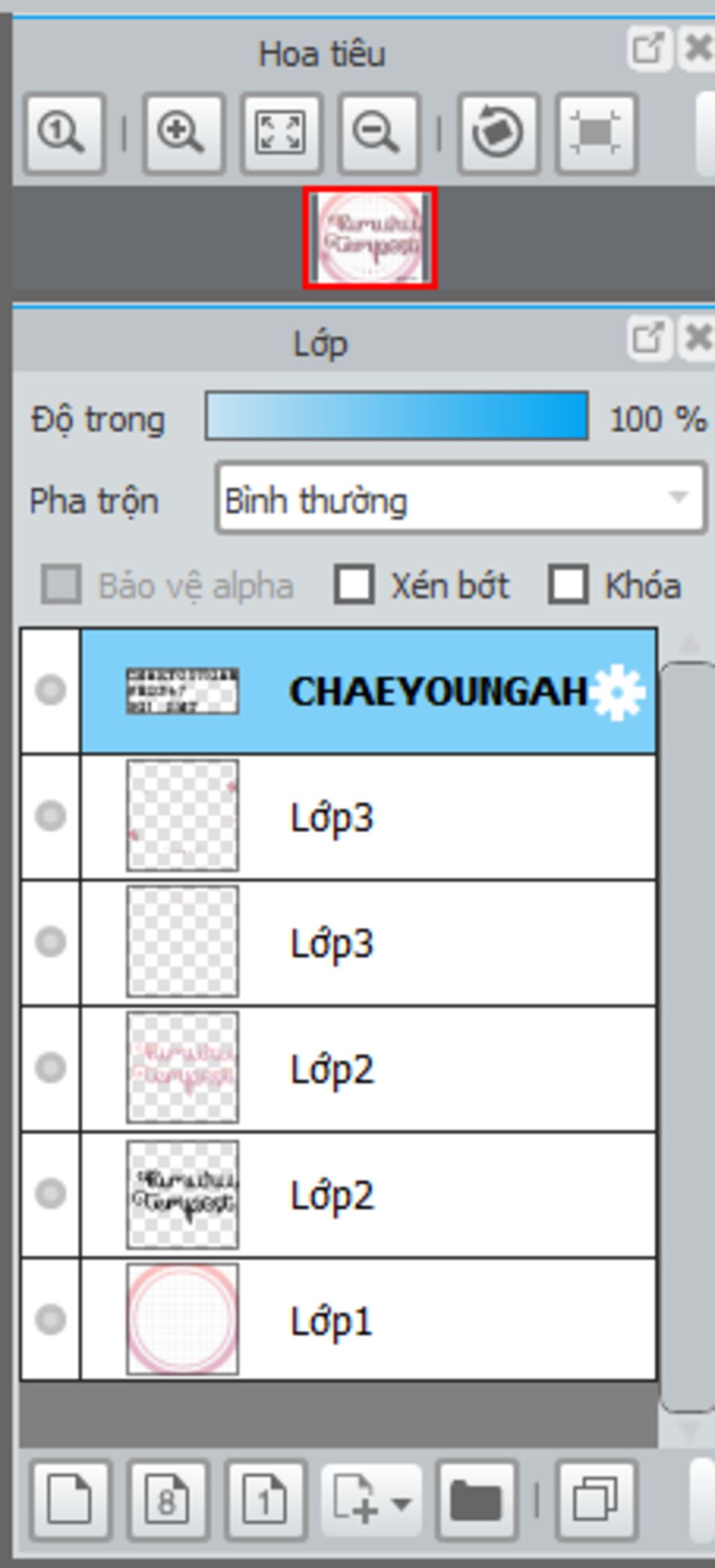The height and width of the screenshot is (1568, 715).
Task: Reset canvas rotation in navigator
Action: pyautogui.click(x=499, y=133)
